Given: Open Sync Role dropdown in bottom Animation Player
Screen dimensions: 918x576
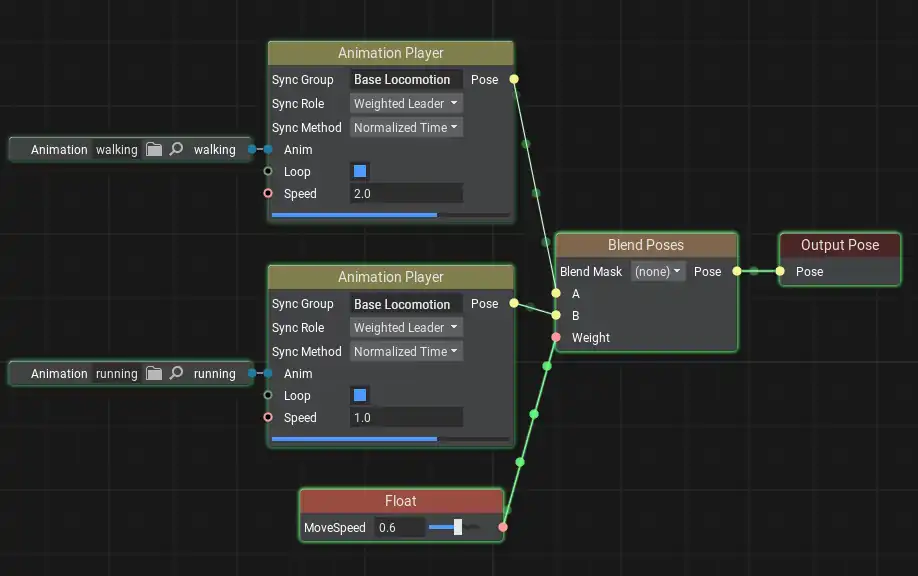Looking at the screenshot, I should click(x=406, y=328).
